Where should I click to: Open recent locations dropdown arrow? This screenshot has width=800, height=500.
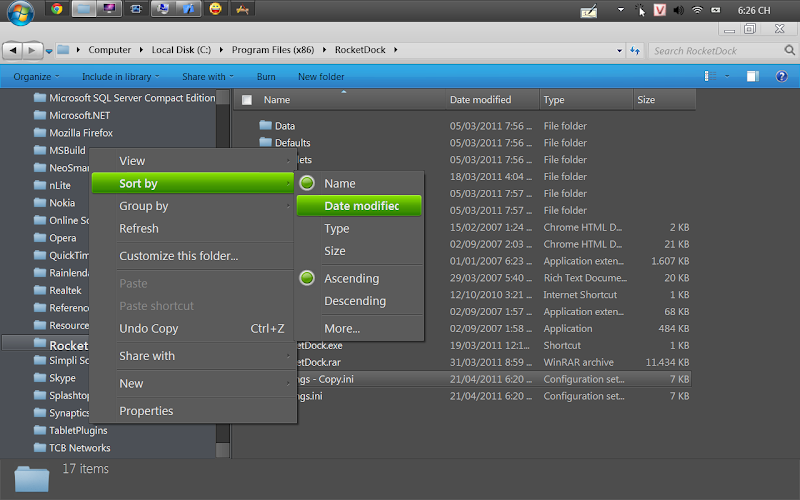click(49, 51)
